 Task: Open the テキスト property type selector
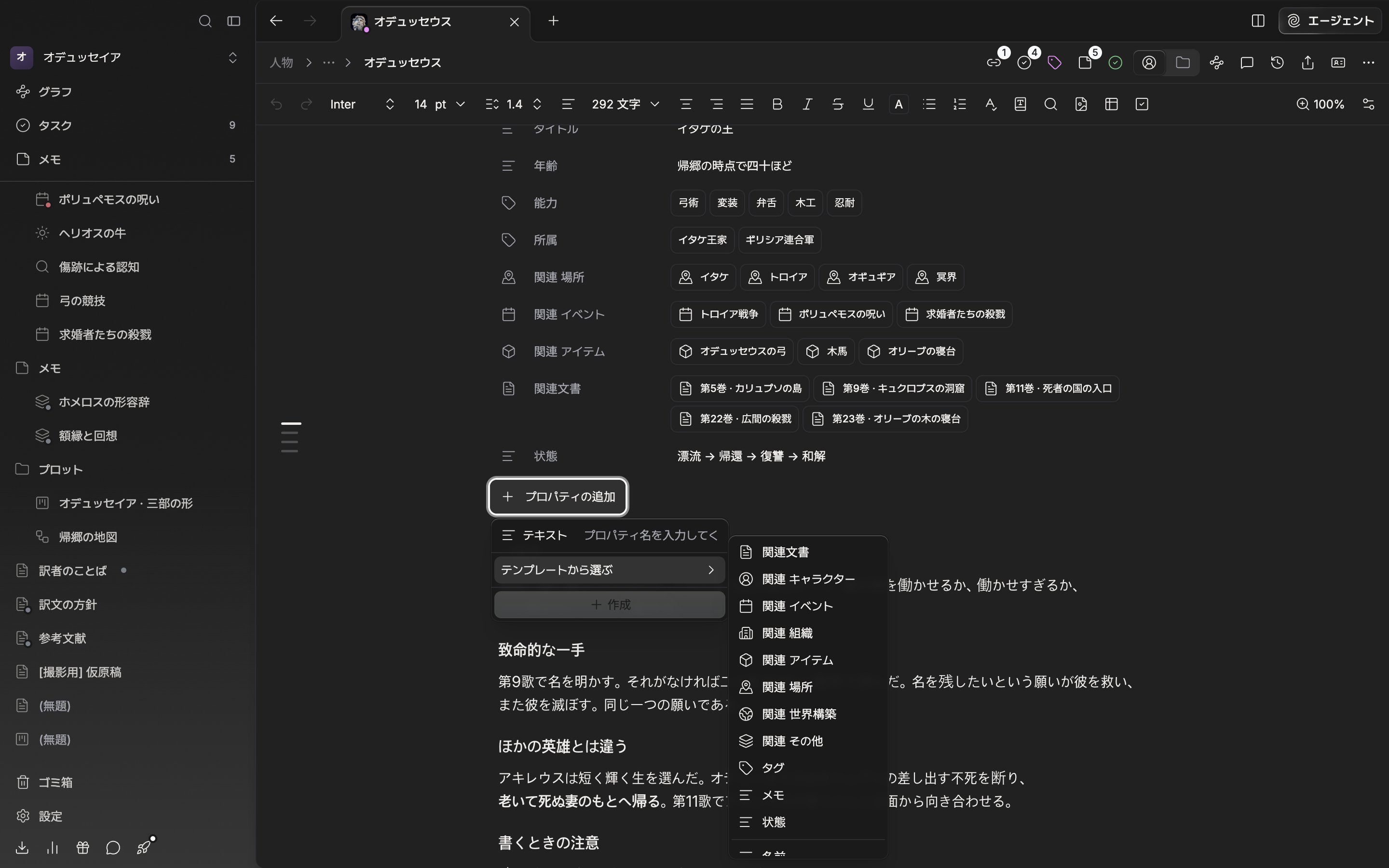point(535,536)
